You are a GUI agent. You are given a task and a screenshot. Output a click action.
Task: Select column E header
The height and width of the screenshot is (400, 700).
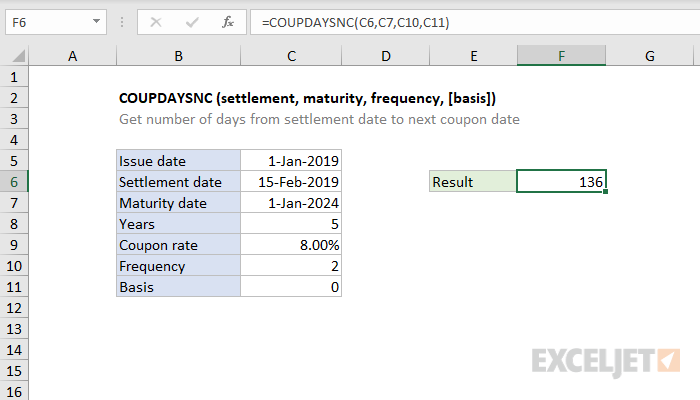473,56
